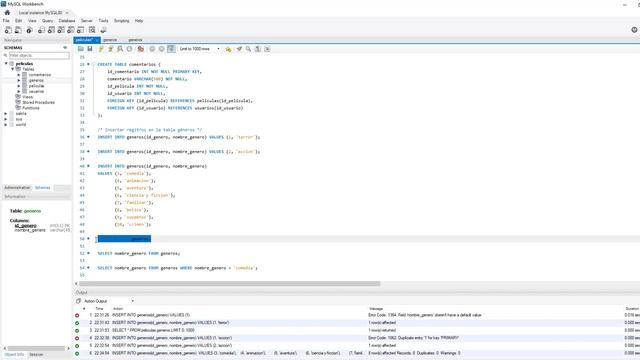Click the rollback transaction icon
Screen dimensions: 640x360
point(162,49)
